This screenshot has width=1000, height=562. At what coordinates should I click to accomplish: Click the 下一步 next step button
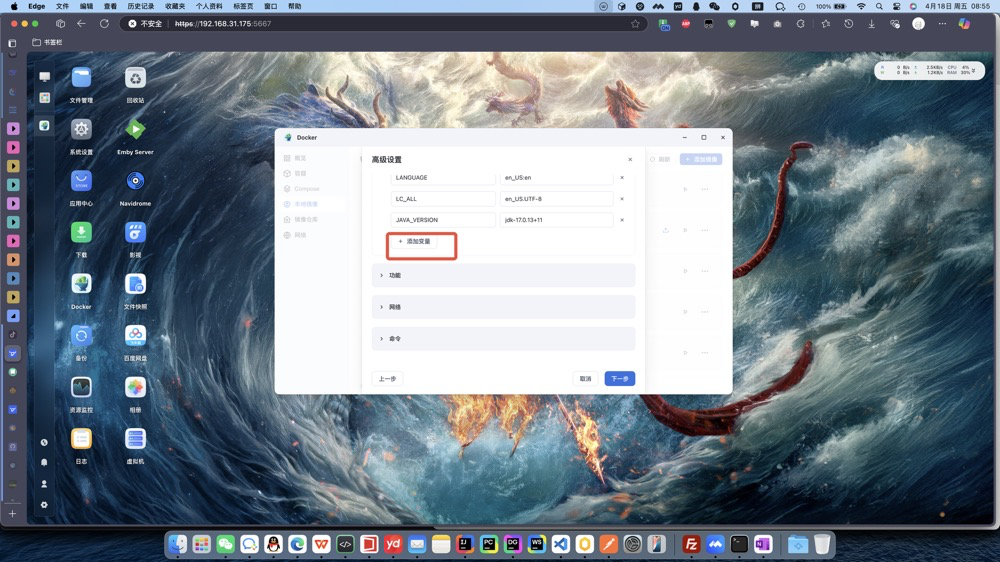(620, 379)
